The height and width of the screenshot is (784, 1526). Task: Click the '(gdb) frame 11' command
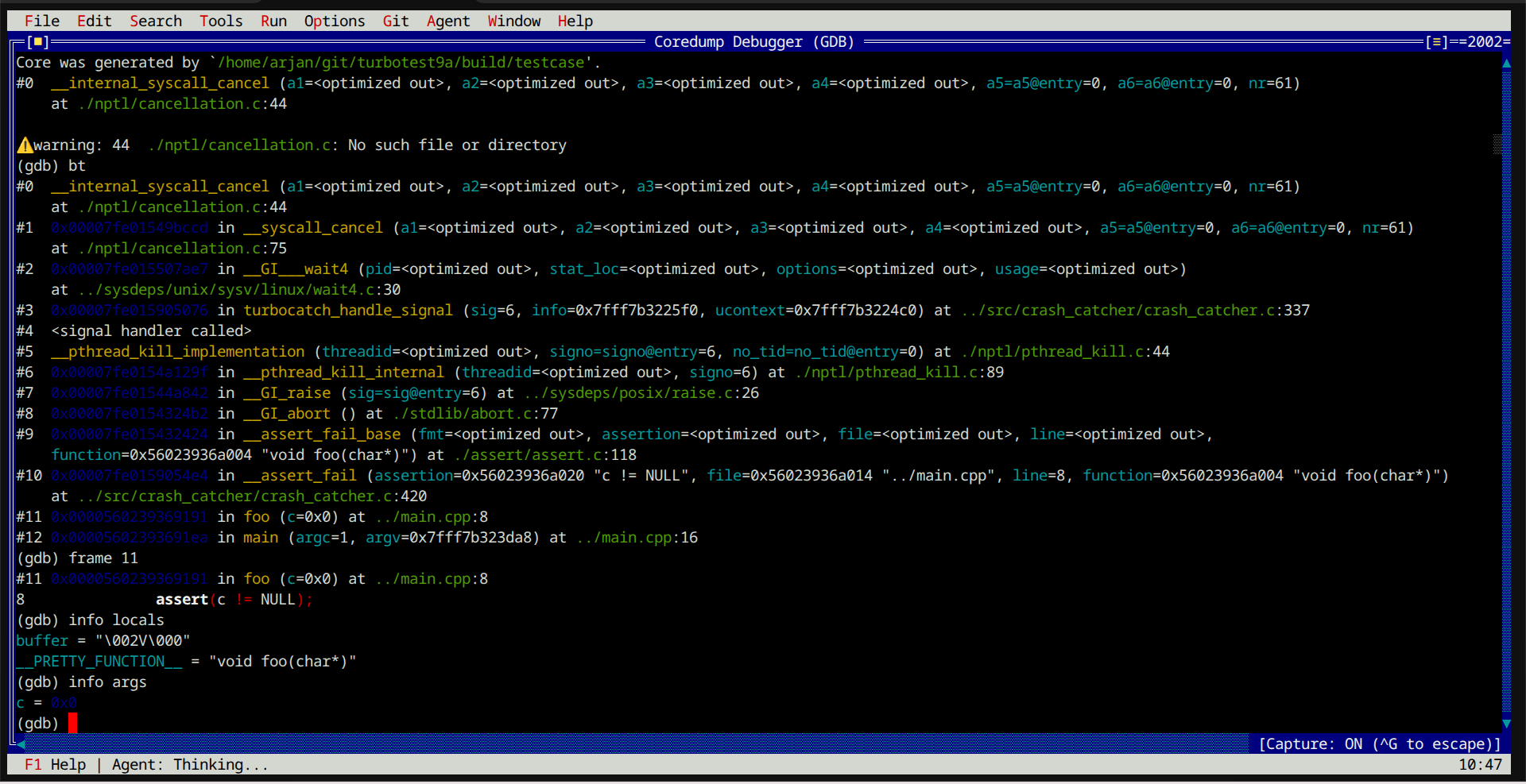pos(77,558)
